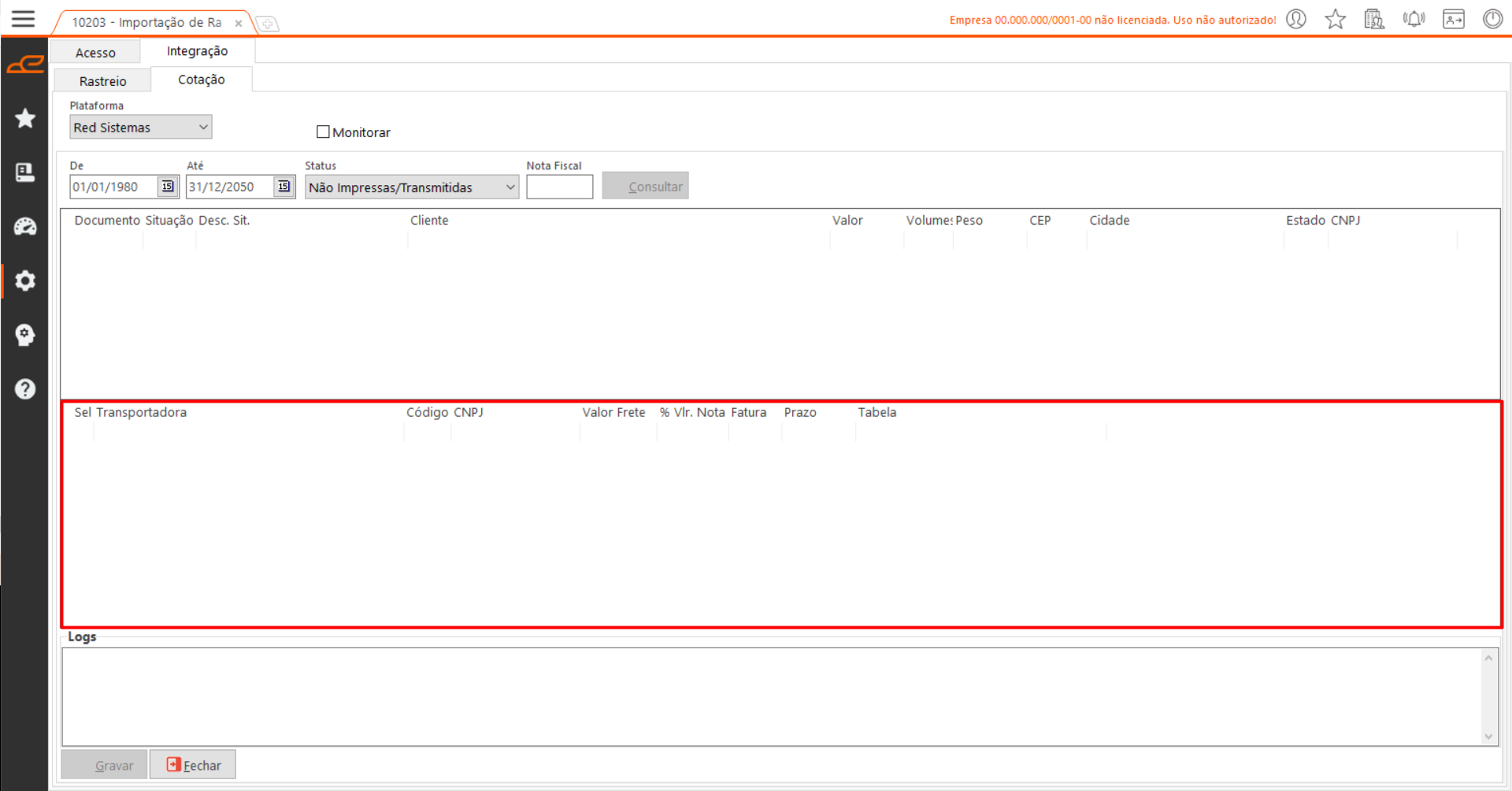Open calendar picker for Até date
The width and height of the screenshot is (1512, 791).
pyautogui.click(x=284, y=187)
